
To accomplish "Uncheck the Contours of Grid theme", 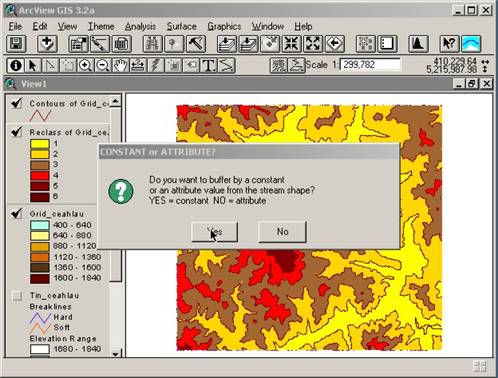I will (16, 103).
